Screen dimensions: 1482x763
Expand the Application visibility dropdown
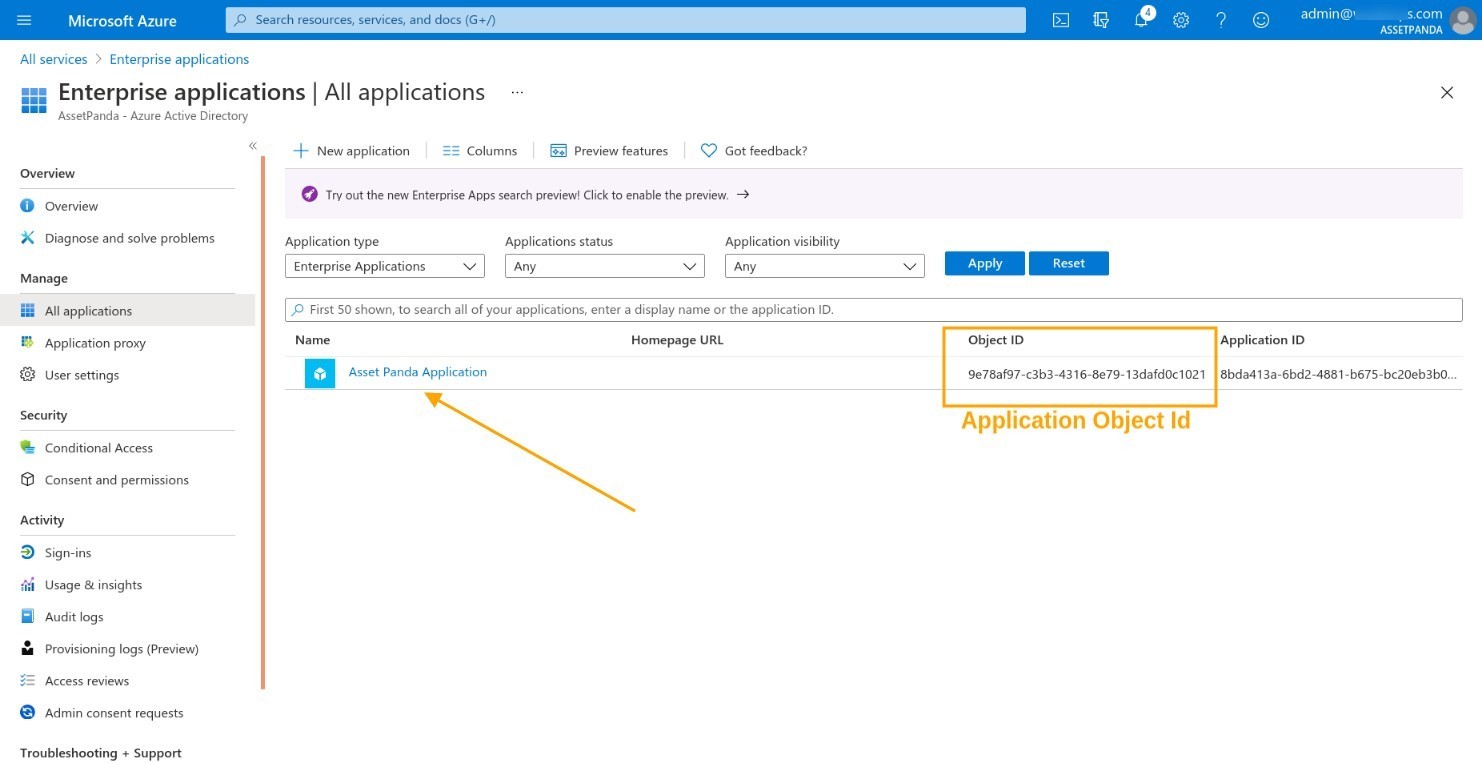pos(825,266)
